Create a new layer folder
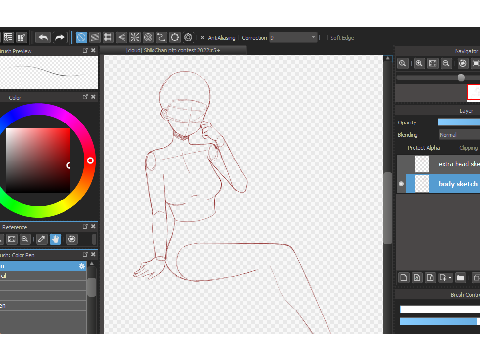Viewport: 480px width, 360px height. pyautogui.click(x=461, y=277)
